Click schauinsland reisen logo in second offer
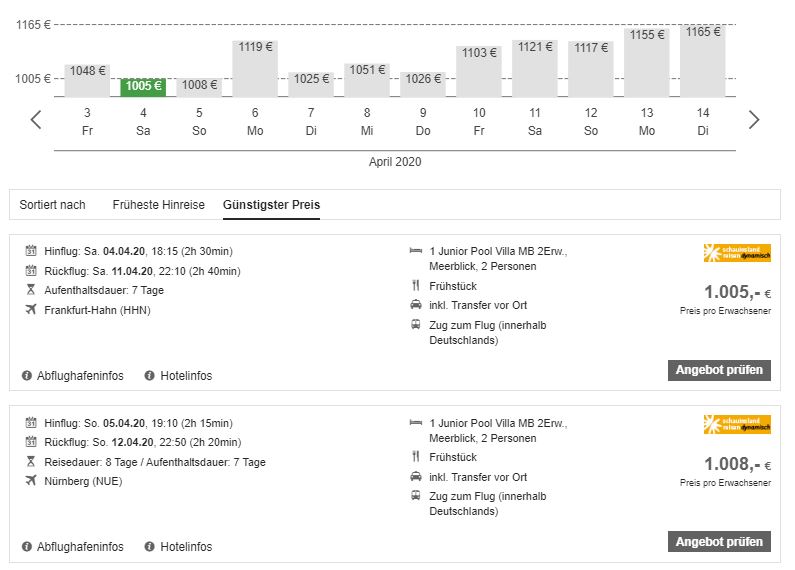 pyautogui.click(x=737, y=425)
